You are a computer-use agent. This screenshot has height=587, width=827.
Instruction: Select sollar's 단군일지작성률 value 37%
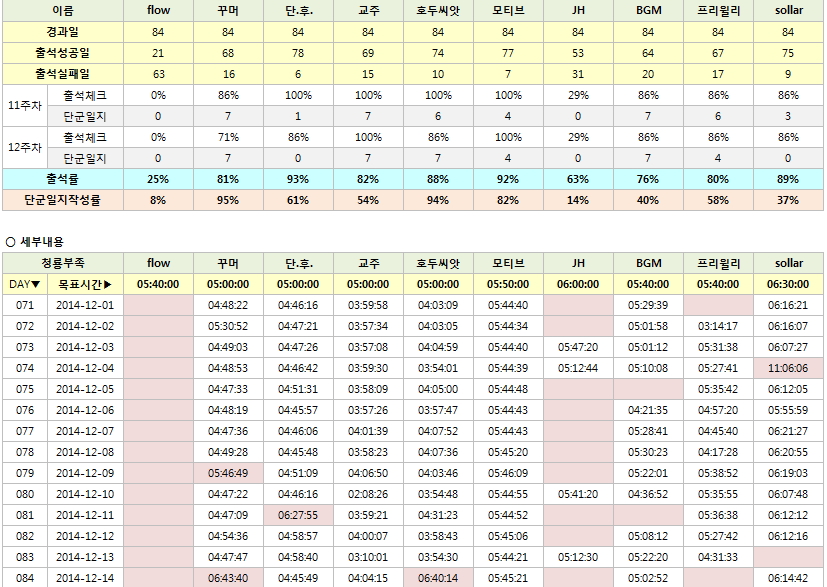(788, 200)
